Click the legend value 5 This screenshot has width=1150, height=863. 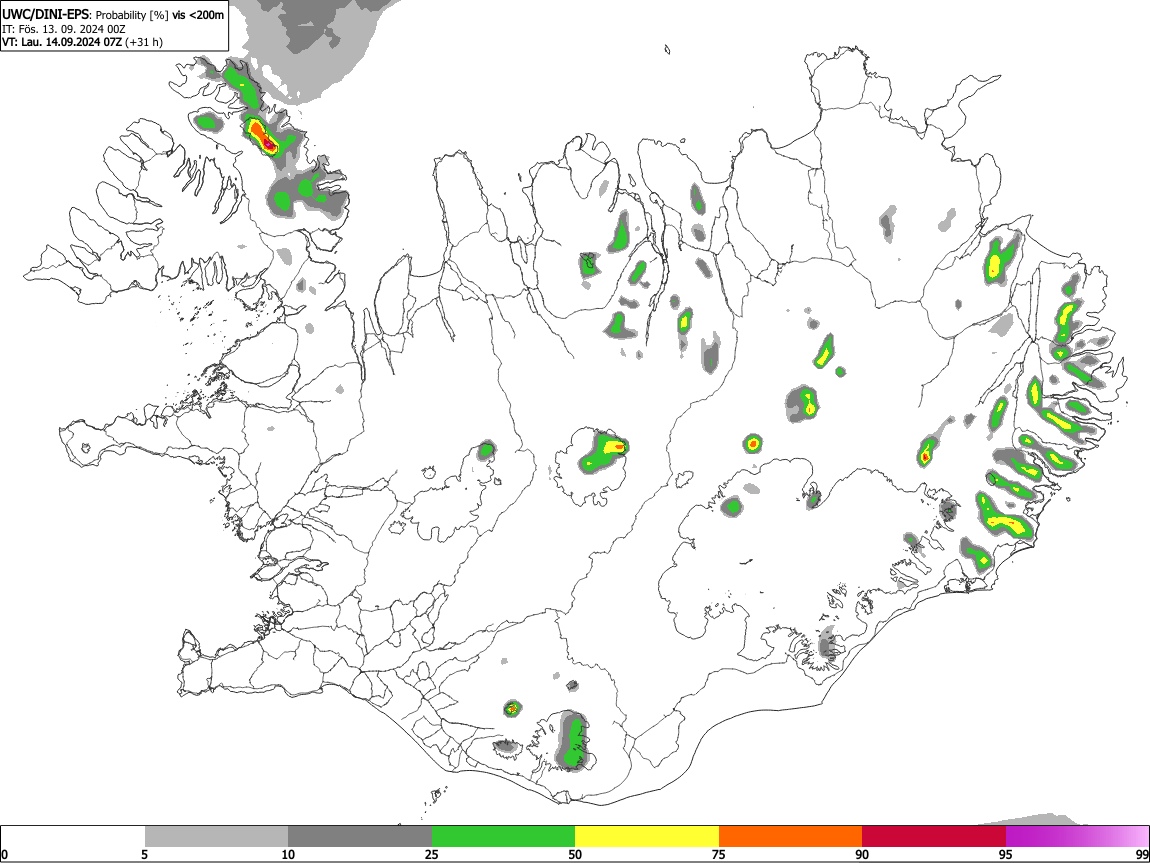point(144,854)
